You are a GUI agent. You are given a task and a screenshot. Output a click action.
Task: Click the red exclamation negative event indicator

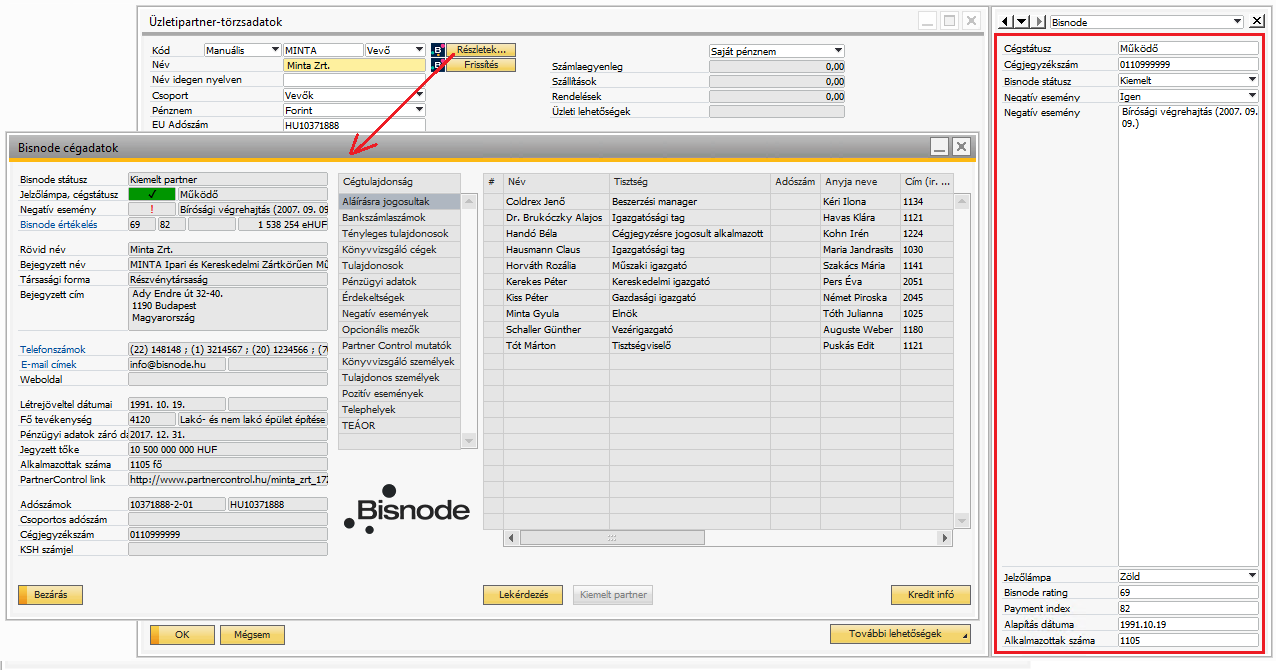click(152, 210)
